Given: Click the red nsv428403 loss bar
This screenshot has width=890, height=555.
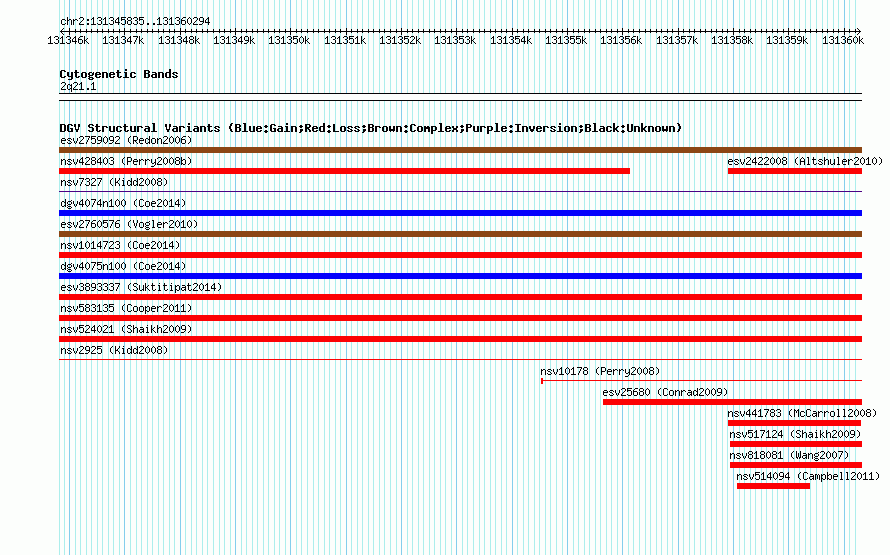Looking at the screenshot, I should (x=345, y=171).
